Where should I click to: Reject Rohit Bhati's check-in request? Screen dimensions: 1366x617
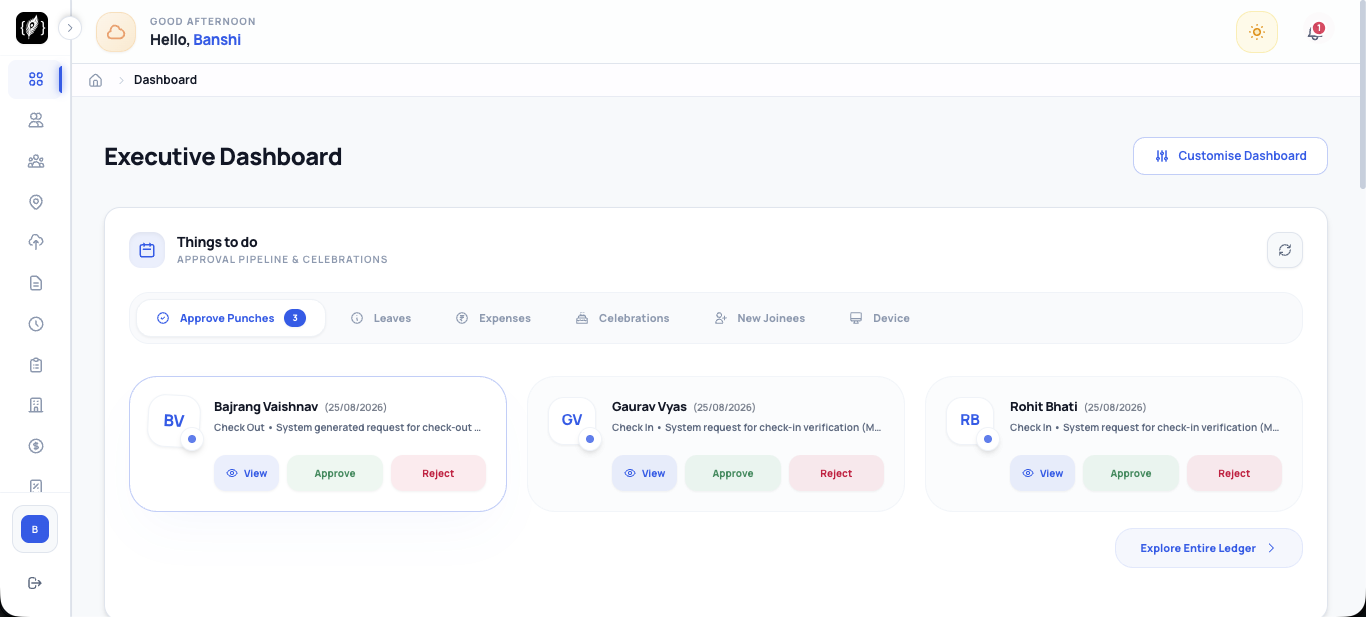[1234, 474]
